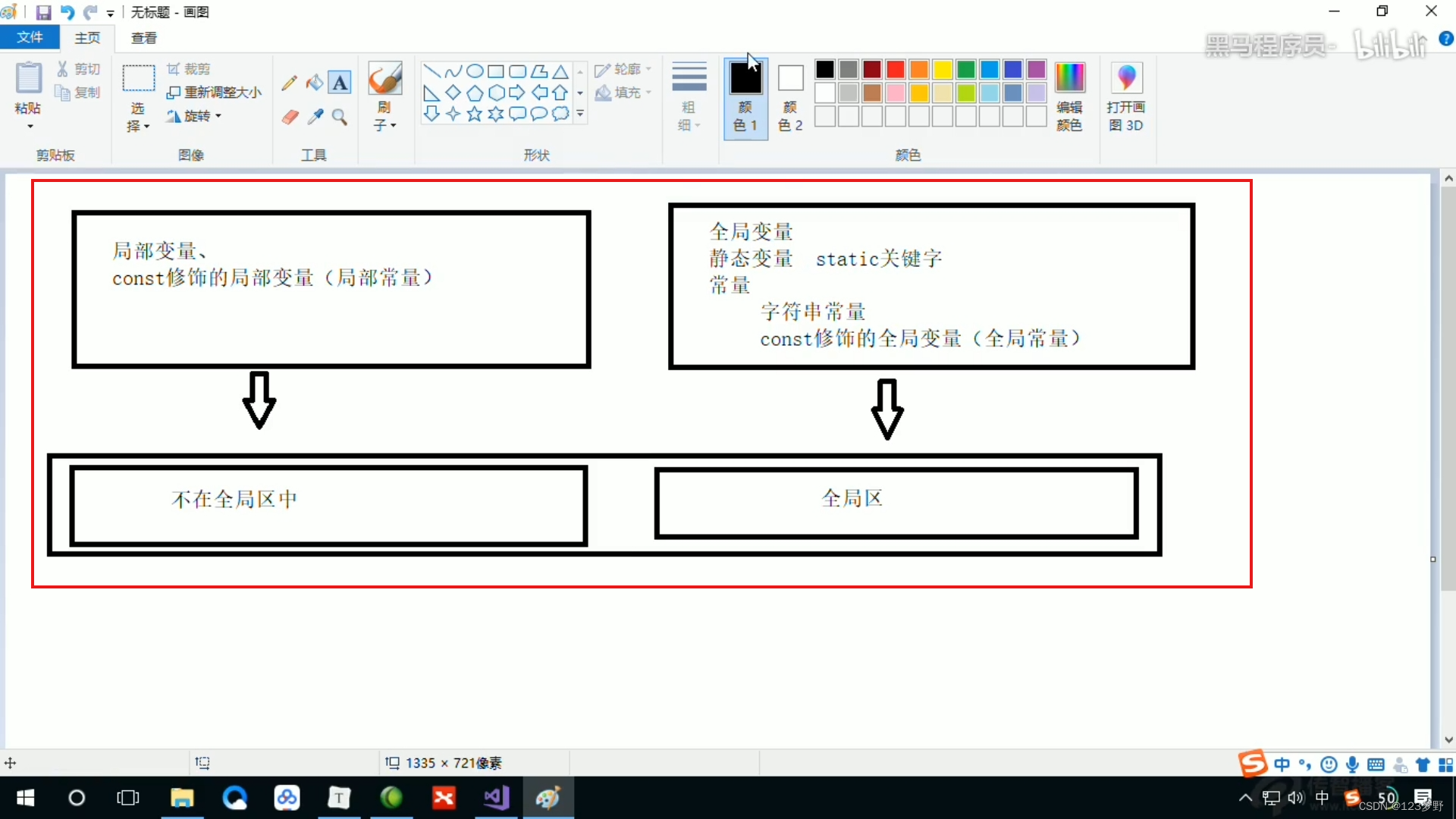Click the Save icon in title bar
1456x819 pixels.
43,12
